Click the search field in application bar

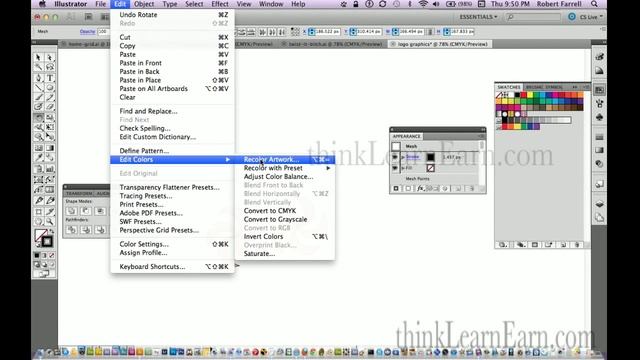pos(533,17)
